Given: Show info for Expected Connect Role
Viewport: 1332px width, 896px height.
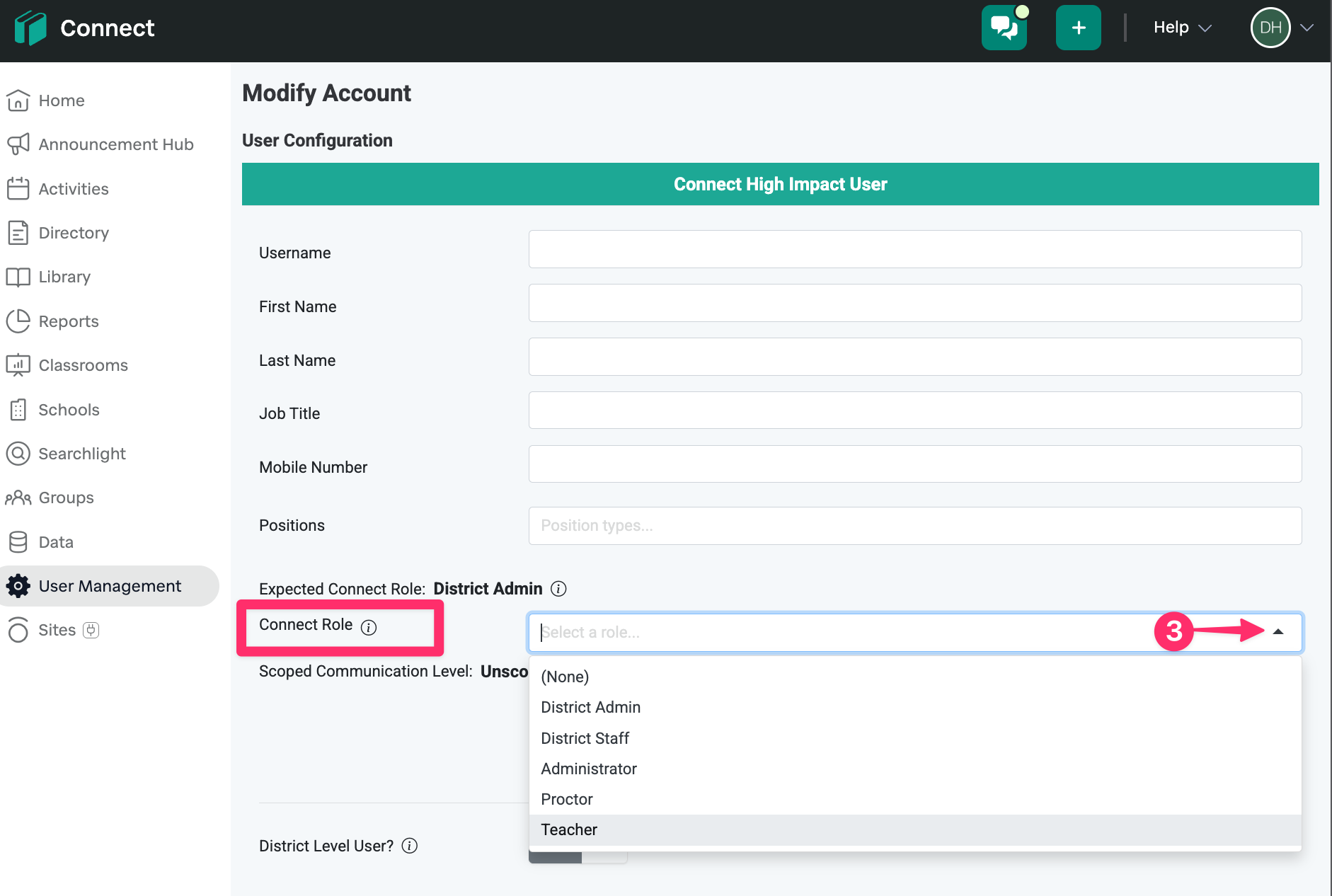Looking at the screenshot, I should (558, 589).
